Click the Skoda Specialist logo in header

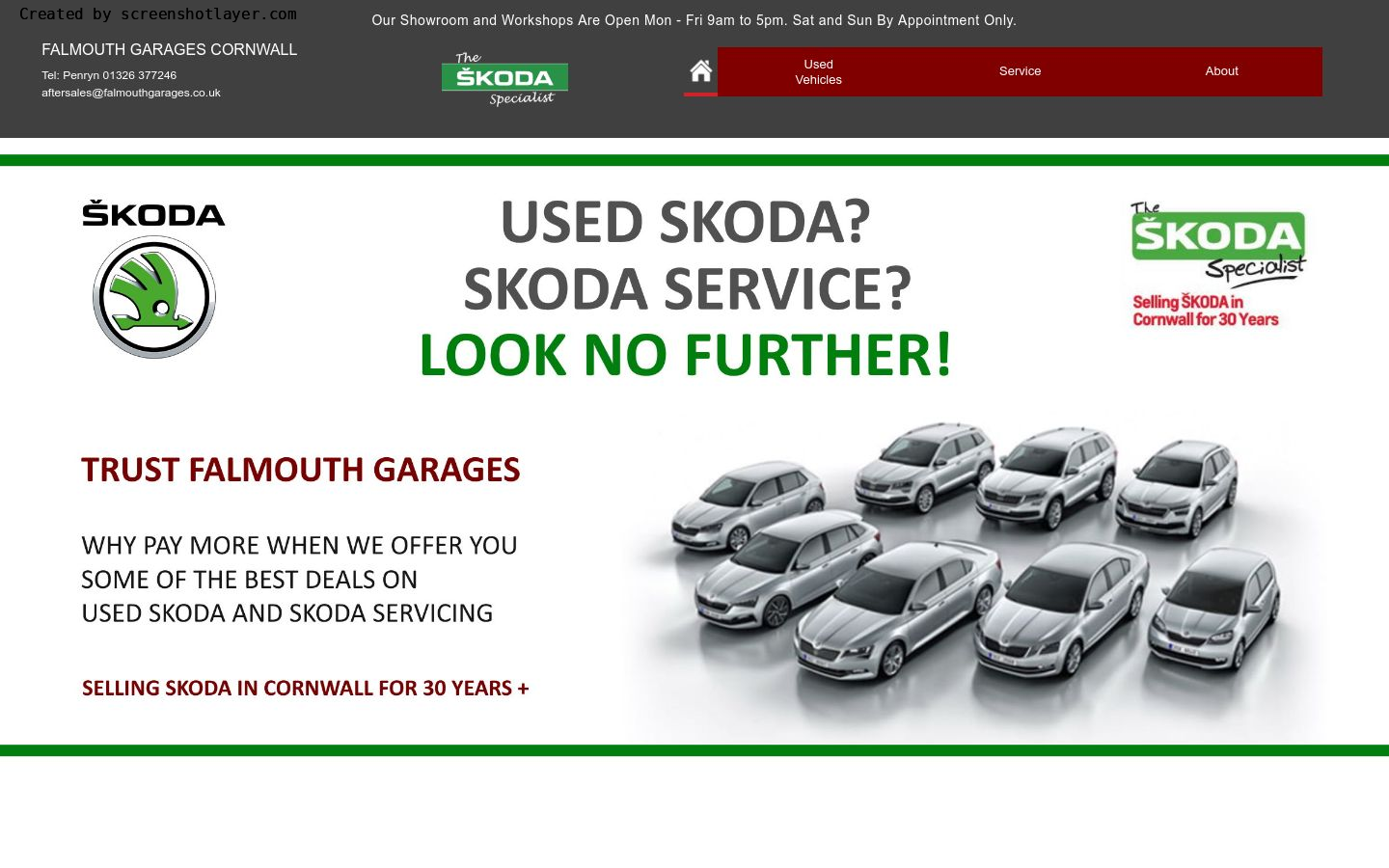pos(504,78)
